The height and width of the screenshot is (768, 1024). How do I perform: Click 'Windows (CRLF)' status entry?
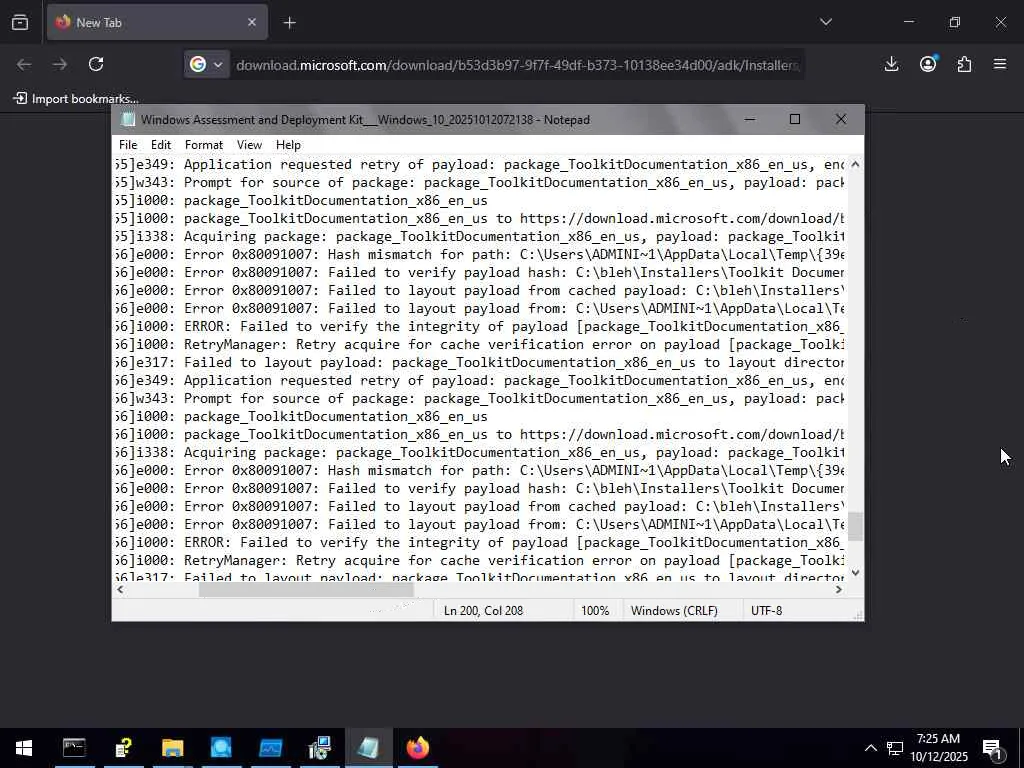coord(674,611)
